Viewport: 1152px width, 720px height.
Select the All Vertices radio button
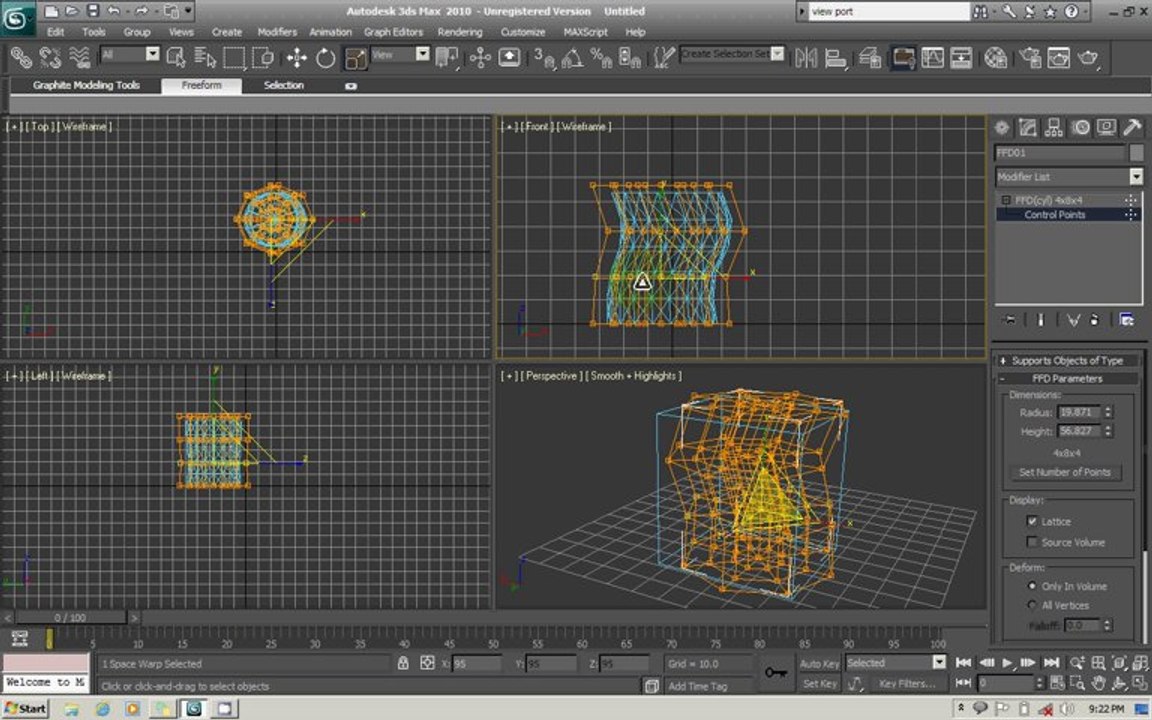(x=1032, y=605)
